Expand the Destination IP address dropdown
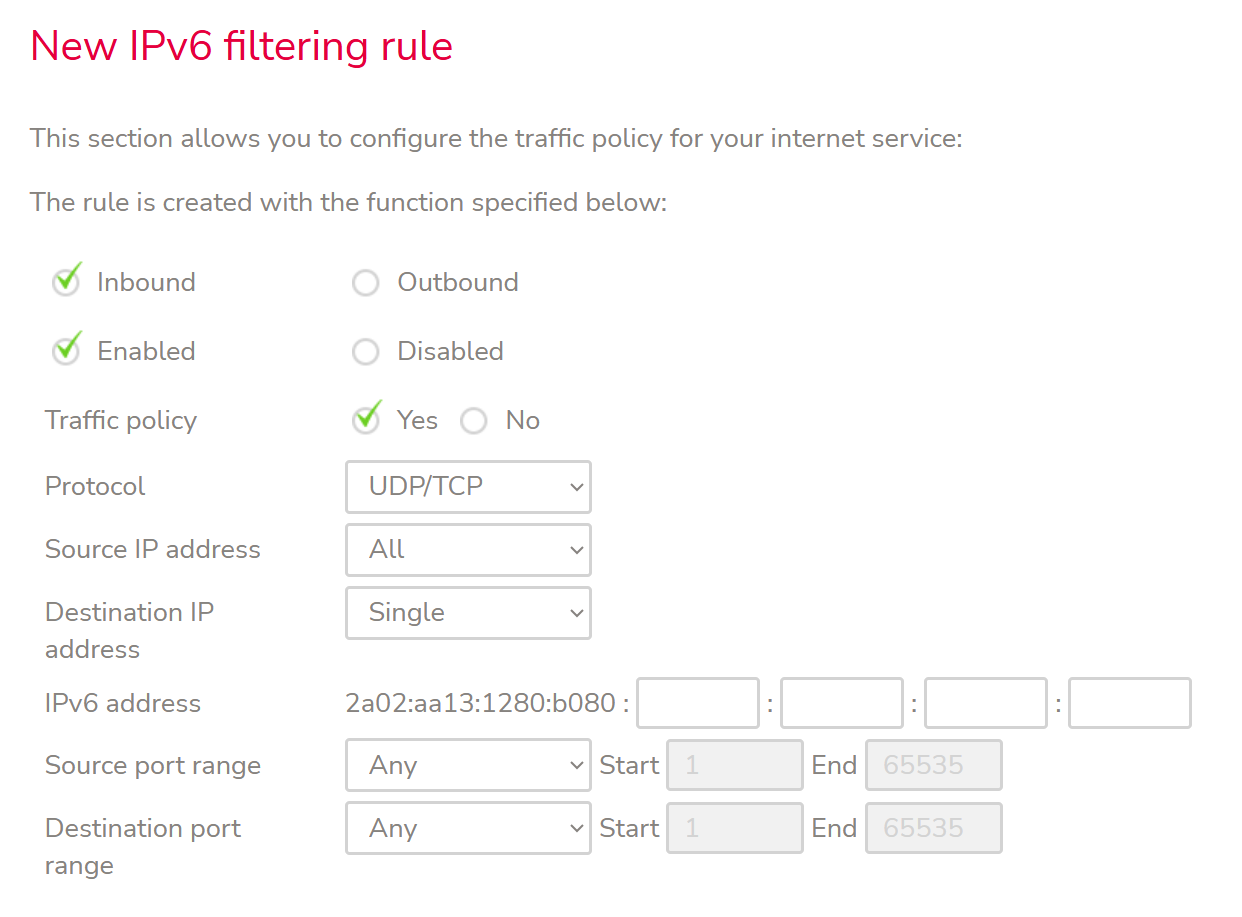This screenshot has height=917, width=1242. [468, 613]
